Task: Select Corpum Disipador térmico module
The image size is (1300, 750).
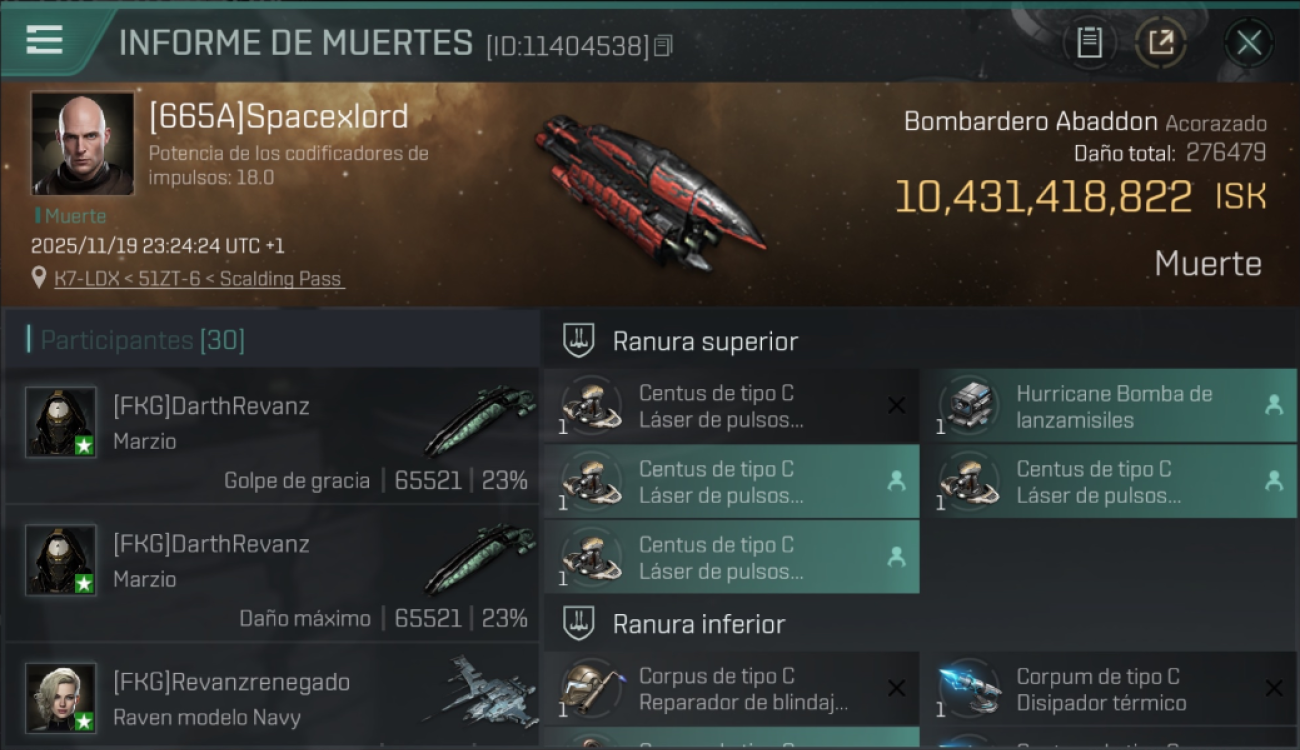Action: (1109, 689)
